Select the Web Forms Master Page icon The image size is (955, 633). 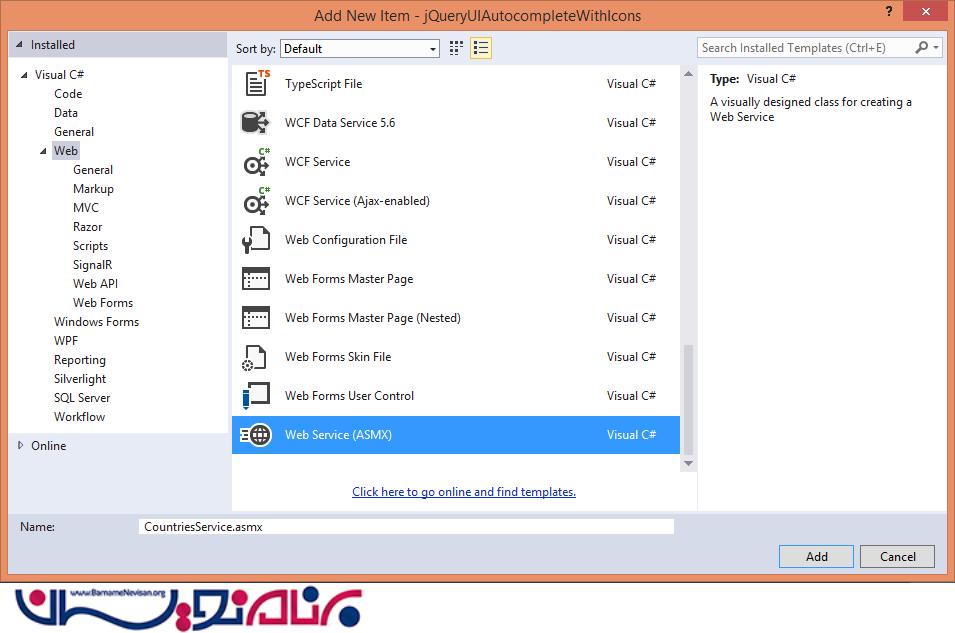click(x=256, y=279)
